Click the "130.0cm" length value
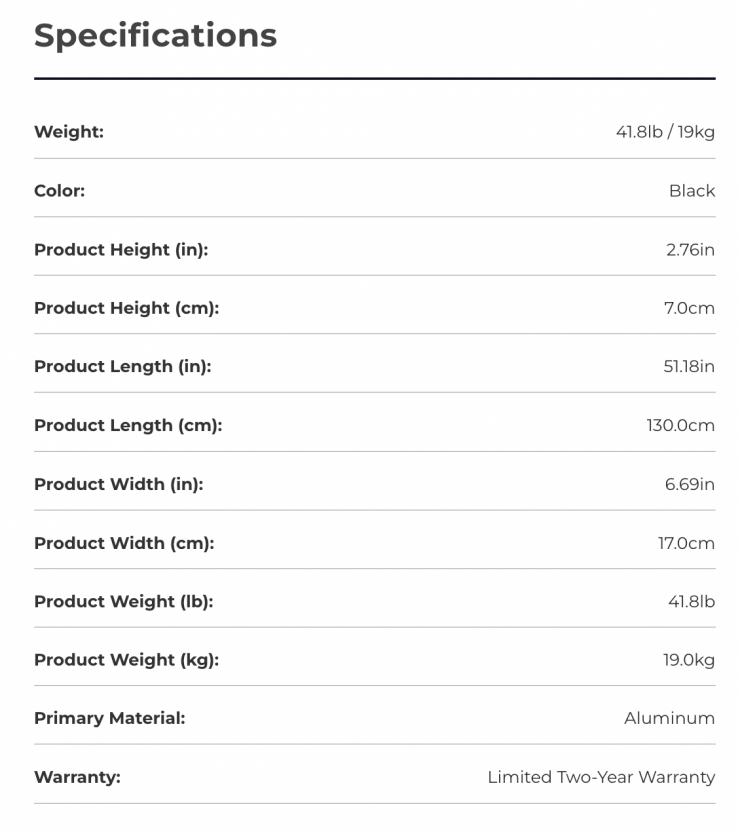Screen dimensions: 740x832 tap(680, 426)
